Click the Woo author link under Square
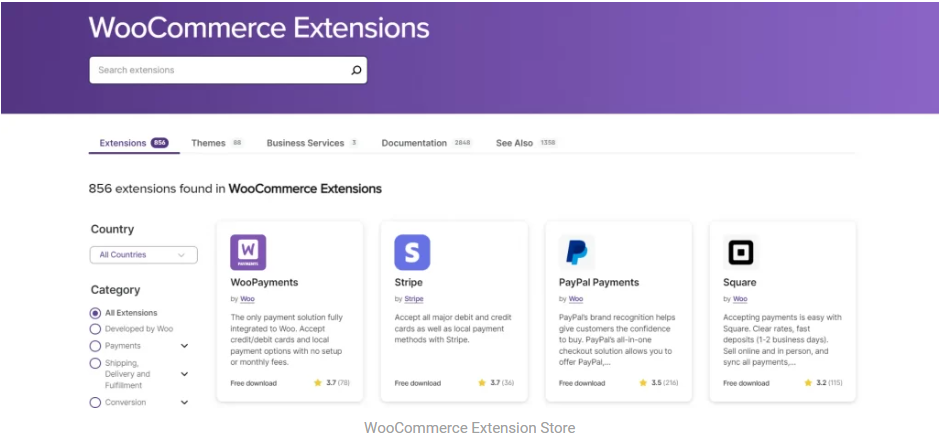This screenshot has height=437, width=942. pos(740,299)
